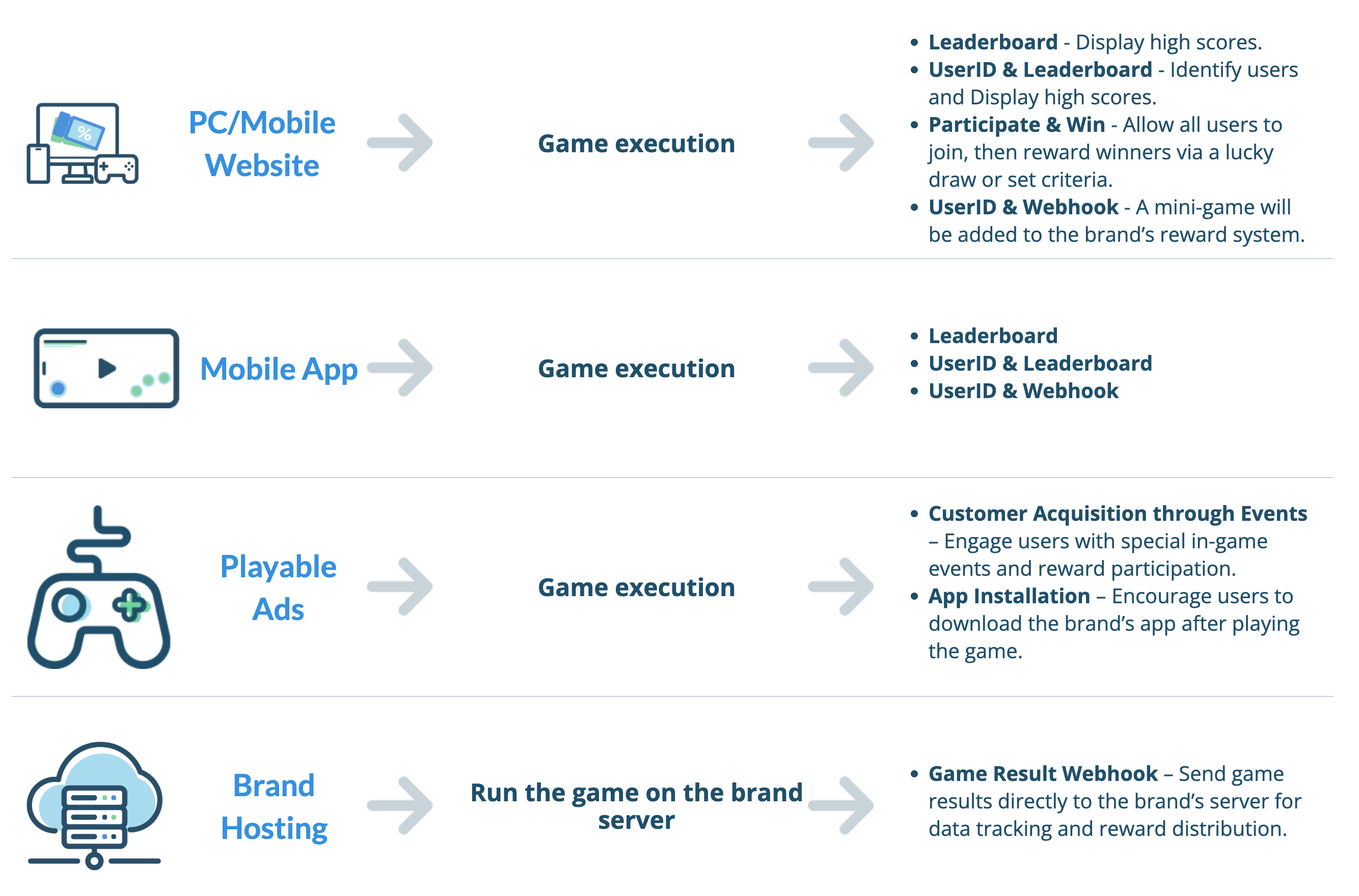
Task: Open the Brand Hosting heading
Action: [x=275, y=807]
